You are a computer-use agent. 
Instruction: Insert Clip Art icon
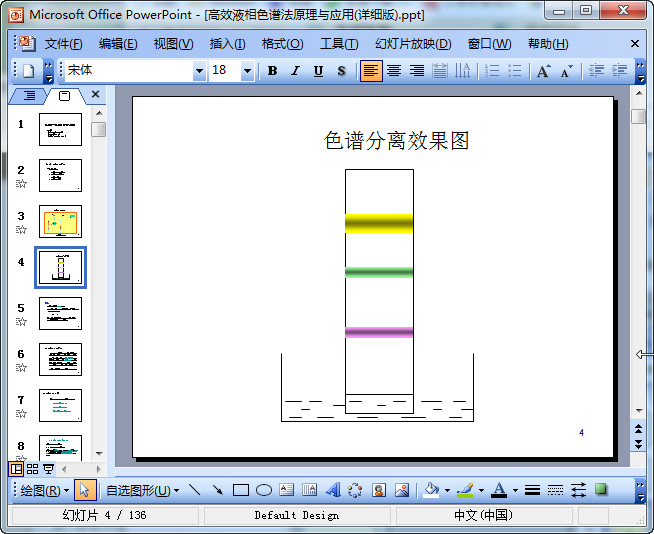pyautogui.click(x=379, y=490)
